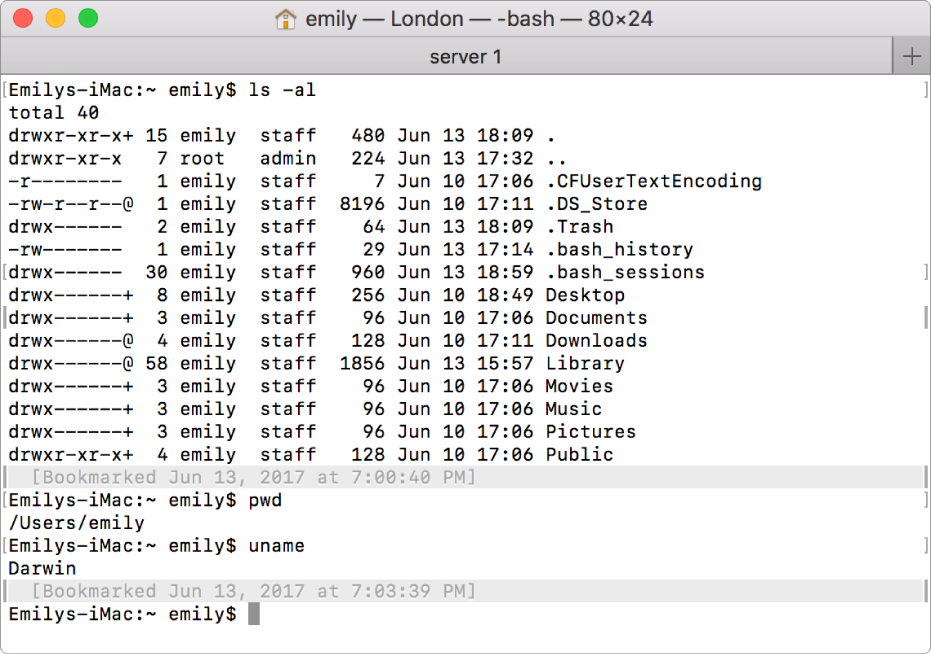Select the "server 1" tab
Screen dimensions: 931x654
(465, 57)
